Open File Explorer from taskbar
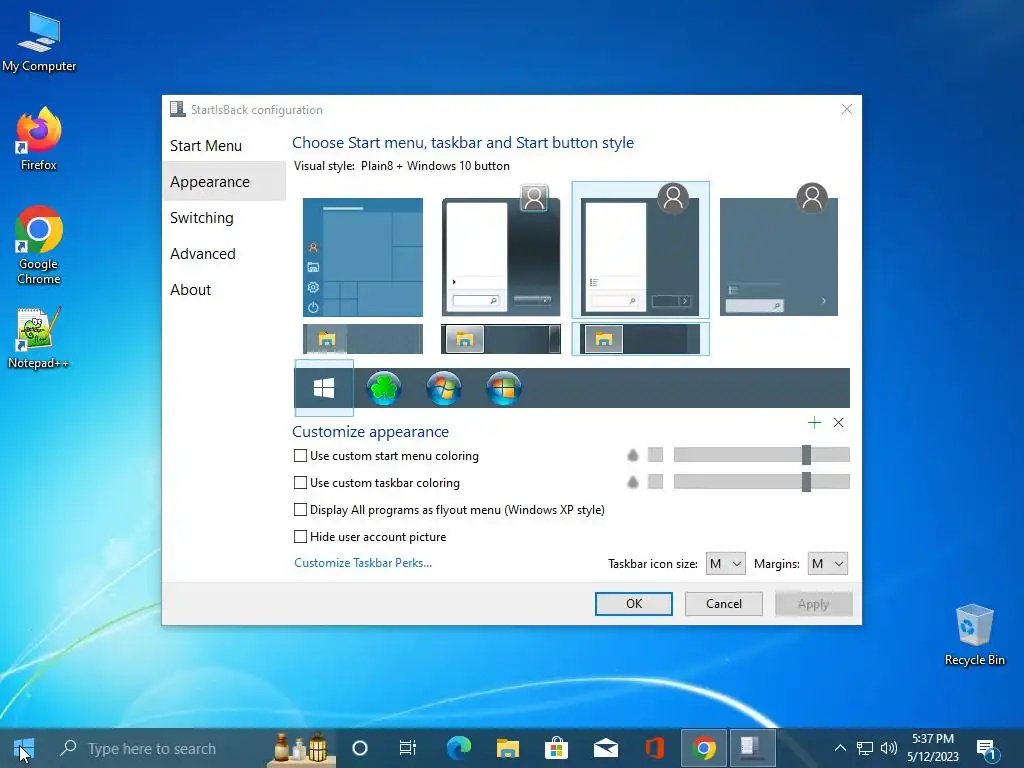The image size is (1024, 768). pyautogui.click(x=507, y=748)
